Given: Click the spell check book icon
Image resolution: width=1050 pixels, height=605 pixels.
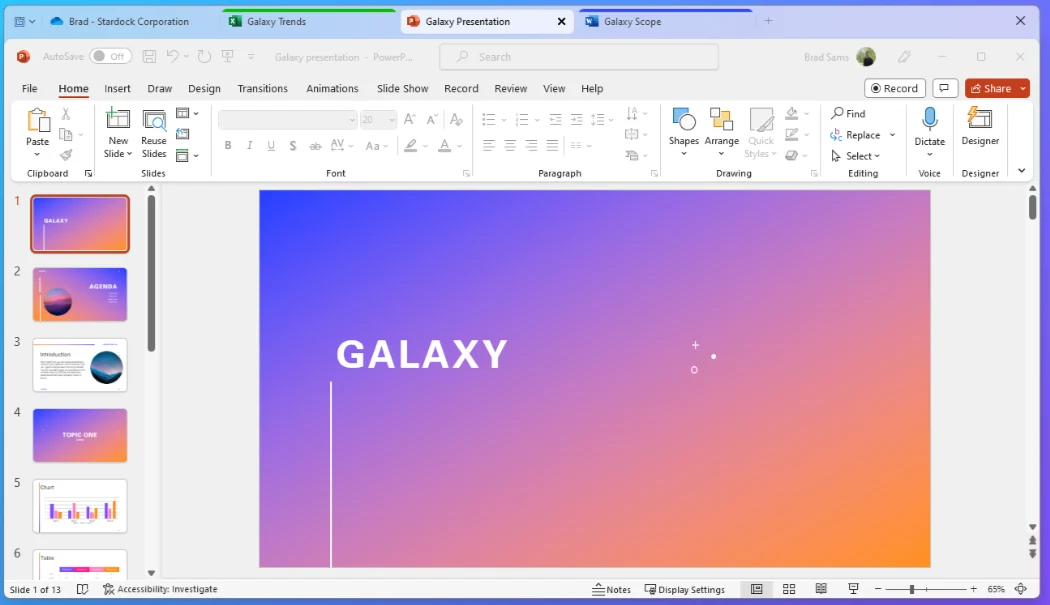Looking at the screenshot, I should click(x=82, y=589).
